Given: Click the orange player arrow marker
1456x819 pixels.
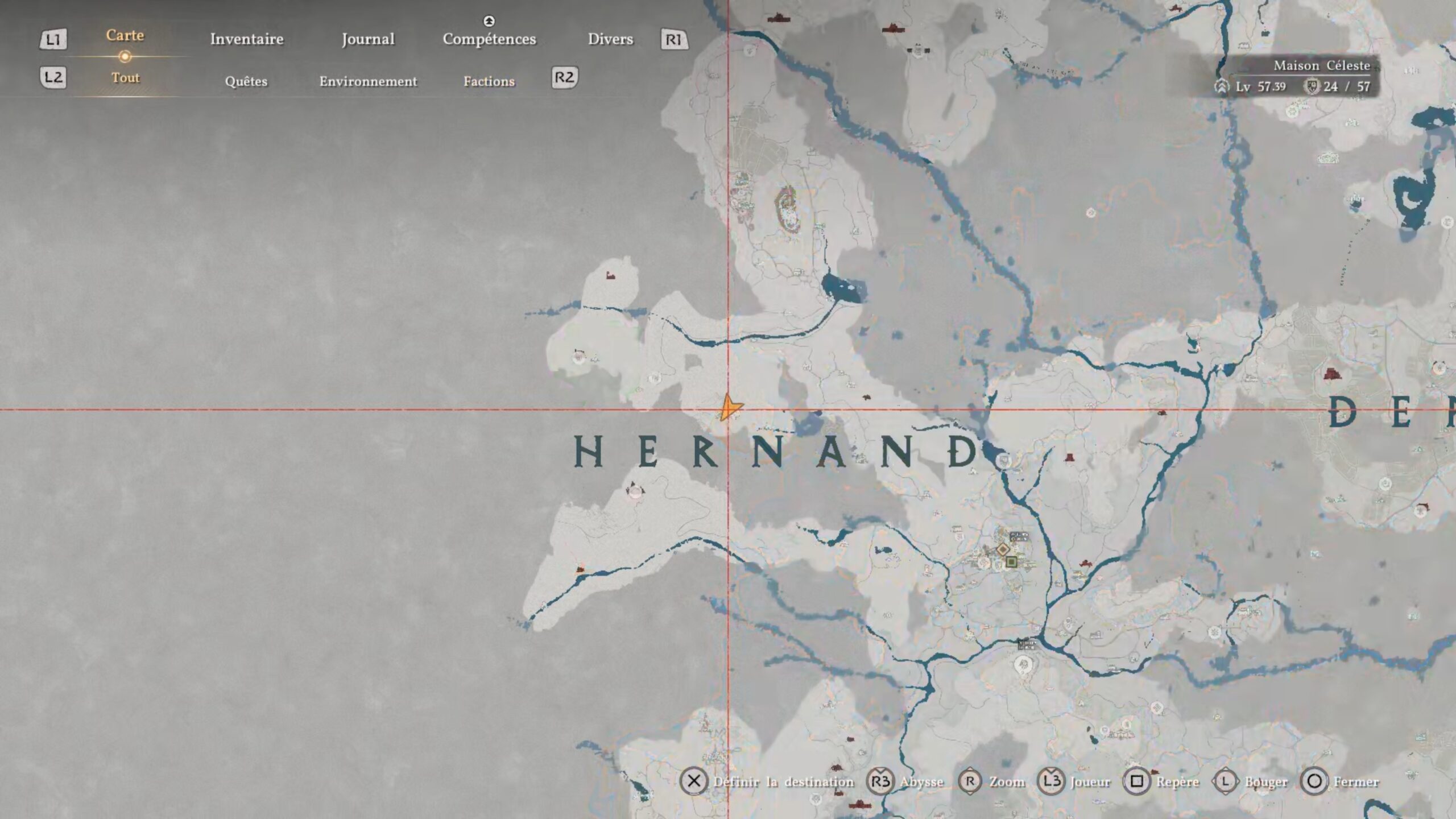Looking at the screenshot, I should [729, 408].
